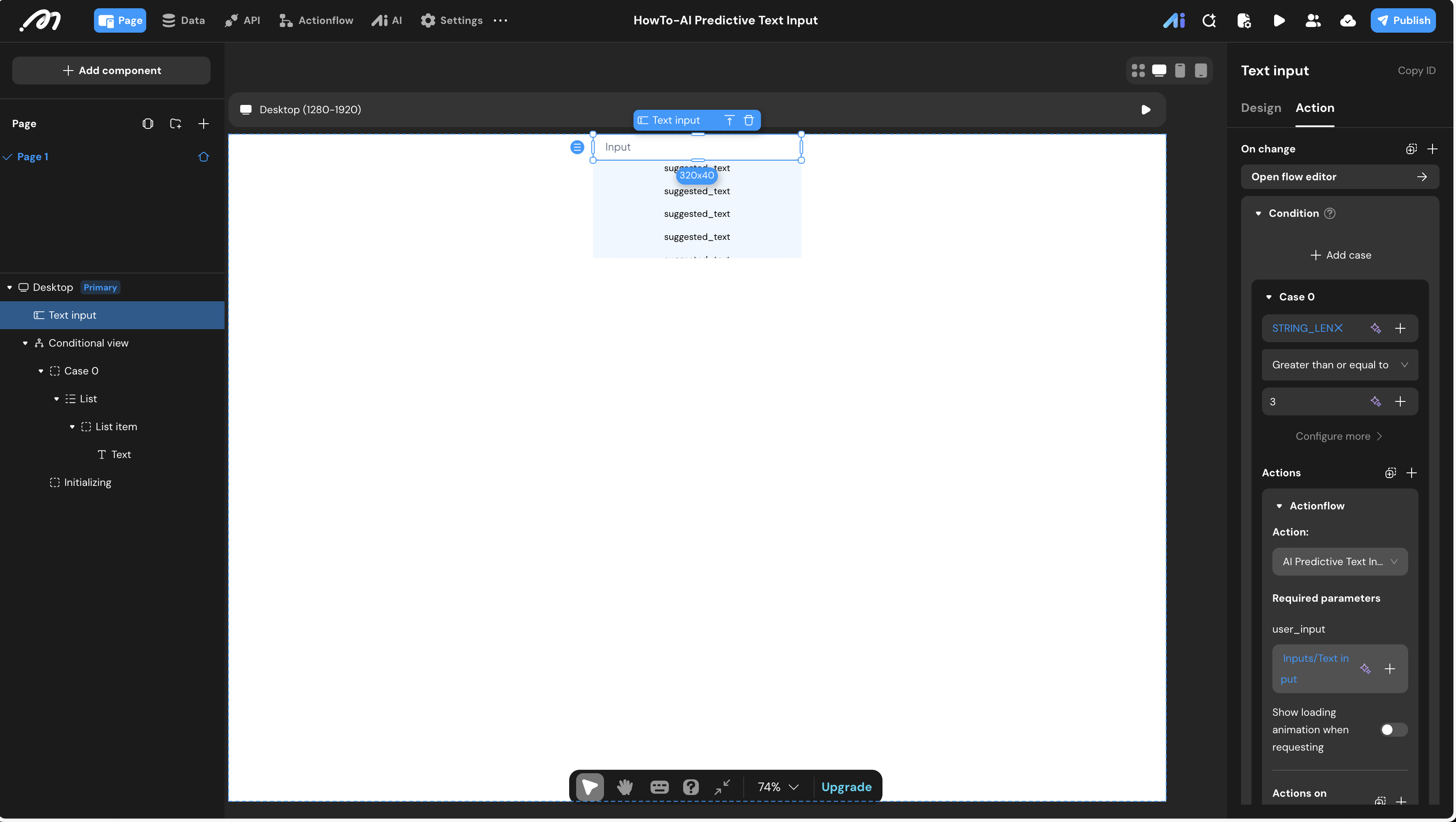This screenshot has width=1456, height=822.
Task: Open the 74% zoom level dropdown
Action: (x=778, y=787)
